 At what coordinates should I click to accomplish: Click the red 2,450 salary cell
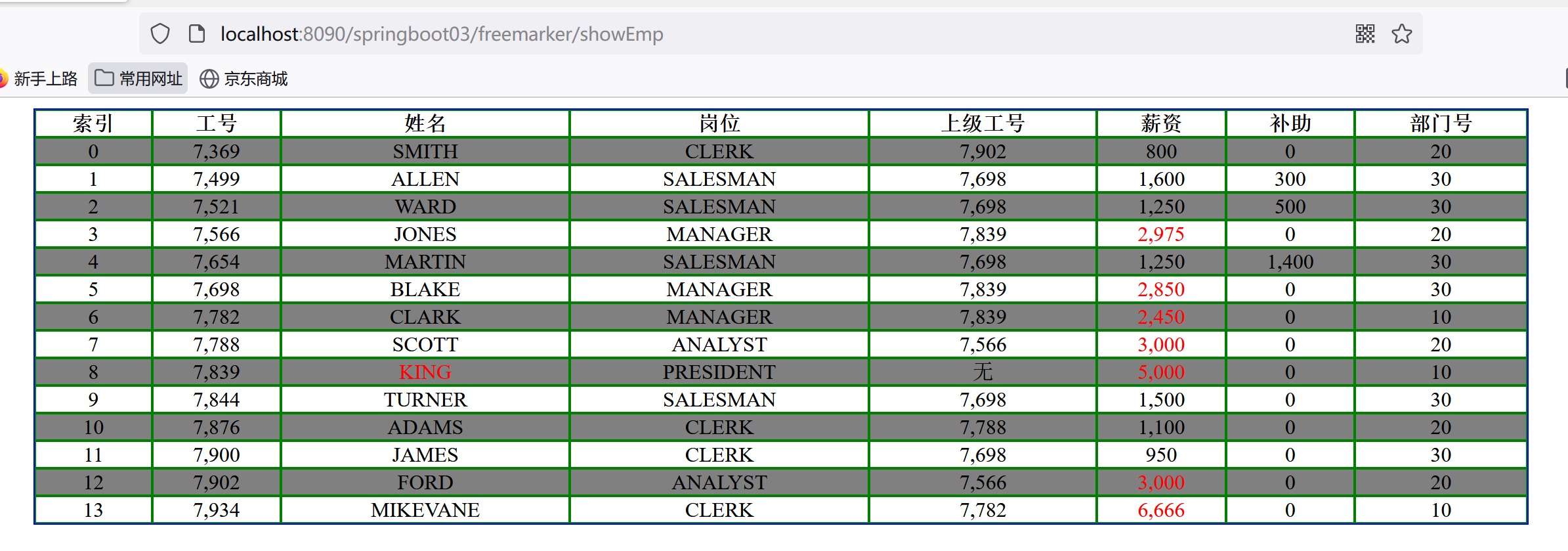tap(1161, 317)
